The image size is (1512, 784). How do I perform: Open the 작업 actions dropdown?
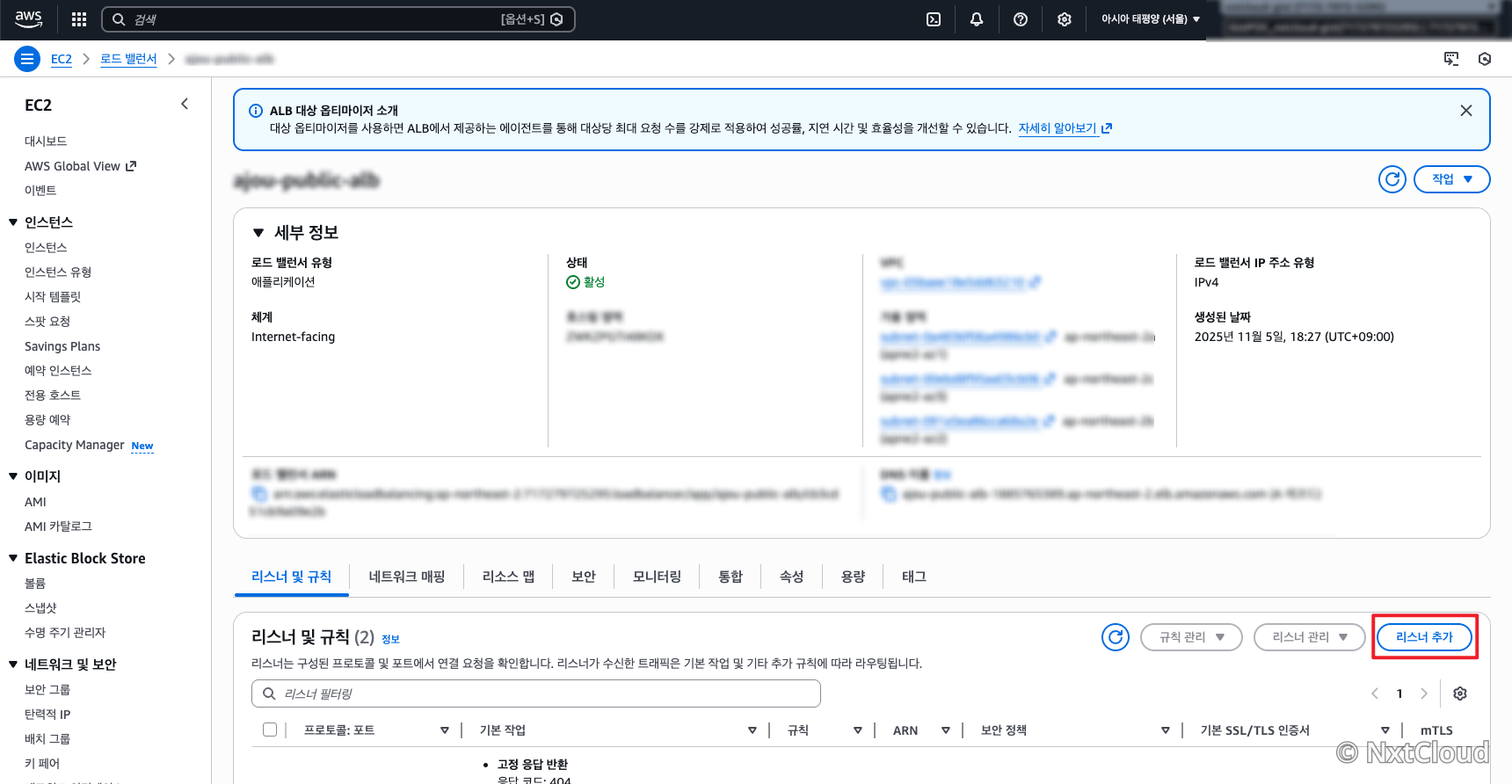pos(1452,179)
